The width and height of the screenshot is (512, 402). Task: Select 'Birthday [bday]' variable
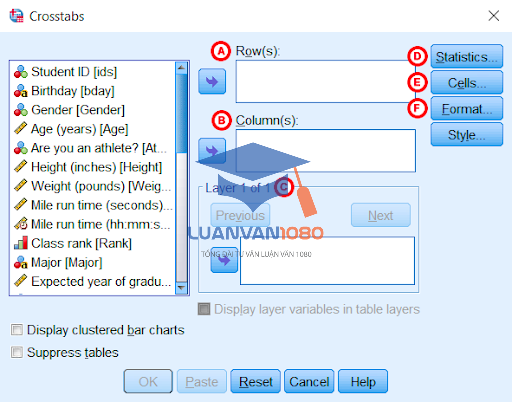click(92, 91)
